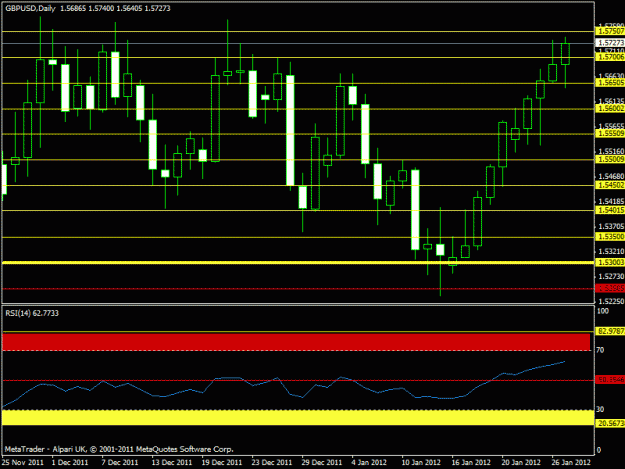The image size is (625, 469).
Task: Click the 1.53003 price level label
Action: click(610, 262)
